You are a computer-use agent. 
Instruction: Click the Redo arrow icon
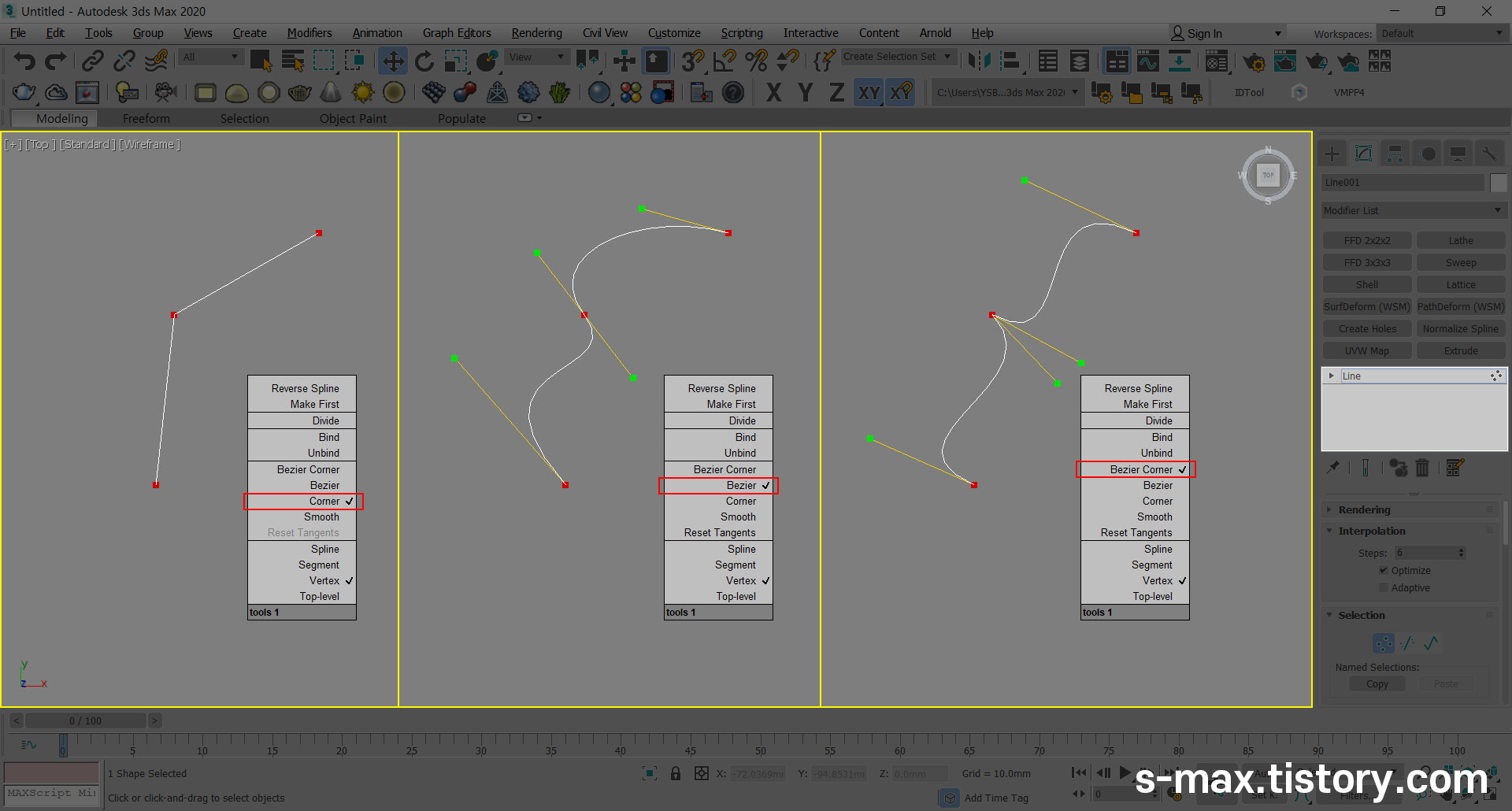pos(56,61)
